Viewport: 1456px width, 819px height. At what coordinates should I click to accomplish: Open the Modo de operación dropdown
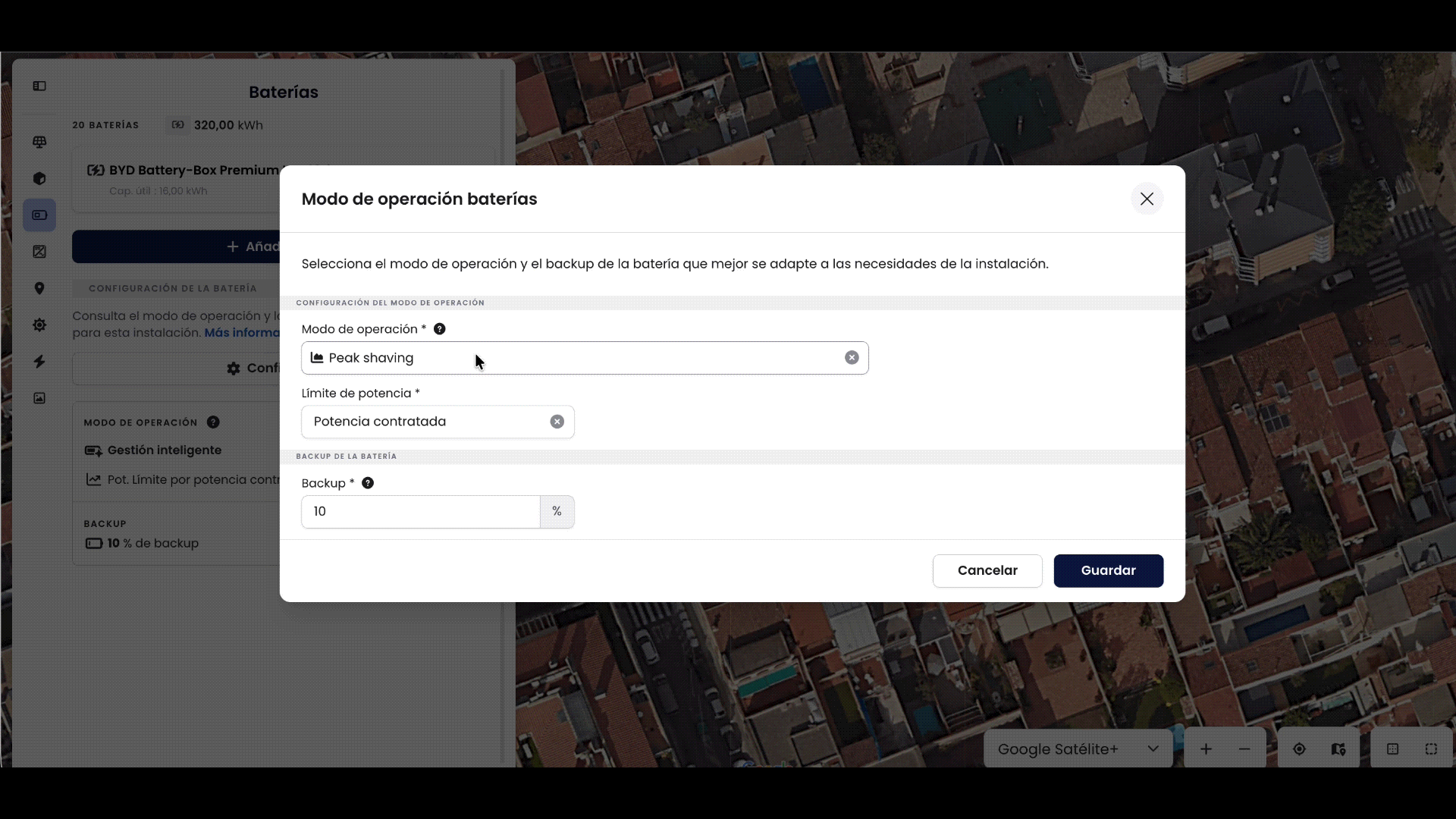coord(584,358)
